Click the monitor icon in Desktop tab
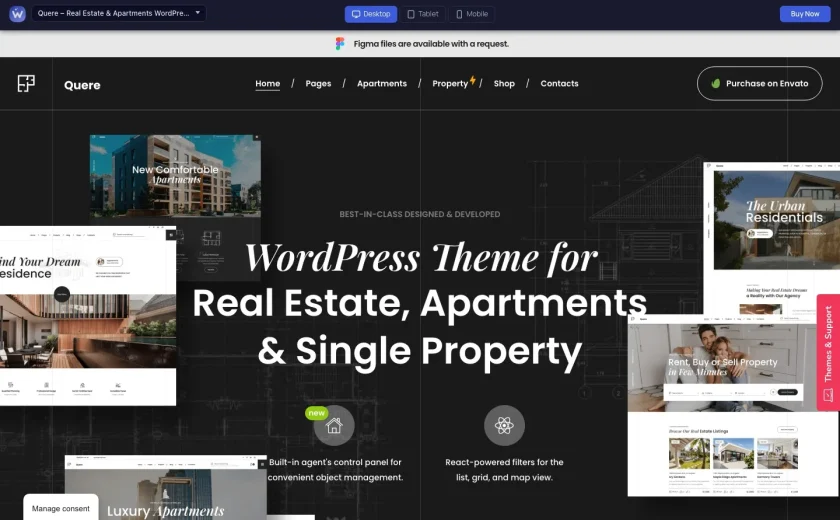This screenshot has height=520, width=840. click(x=356, y=14)
